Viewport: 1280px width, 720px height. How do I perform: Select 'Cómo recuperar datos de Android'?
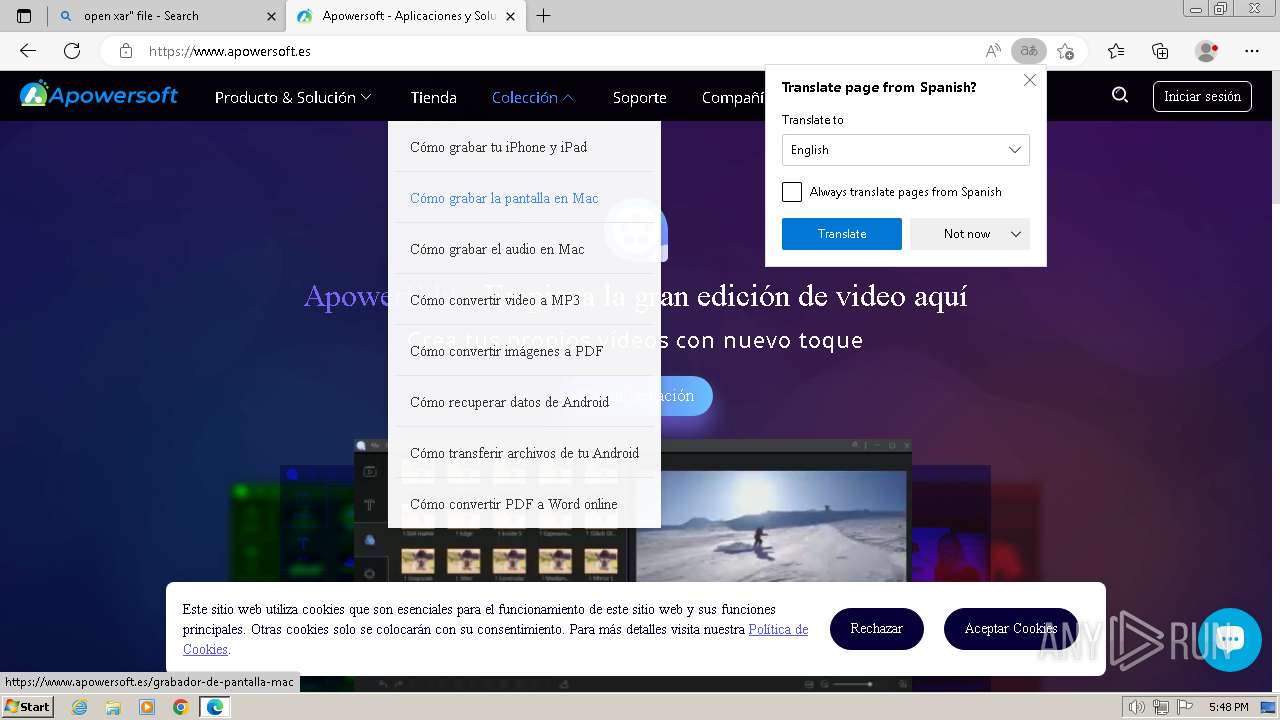tap(524, 402)
